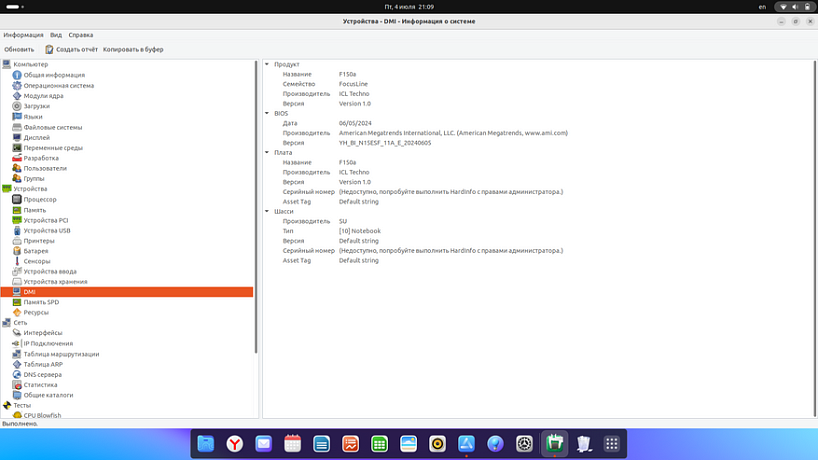Open the Справка menu
This screenshot has height=460, width=818.
click(x=81, y=35)
